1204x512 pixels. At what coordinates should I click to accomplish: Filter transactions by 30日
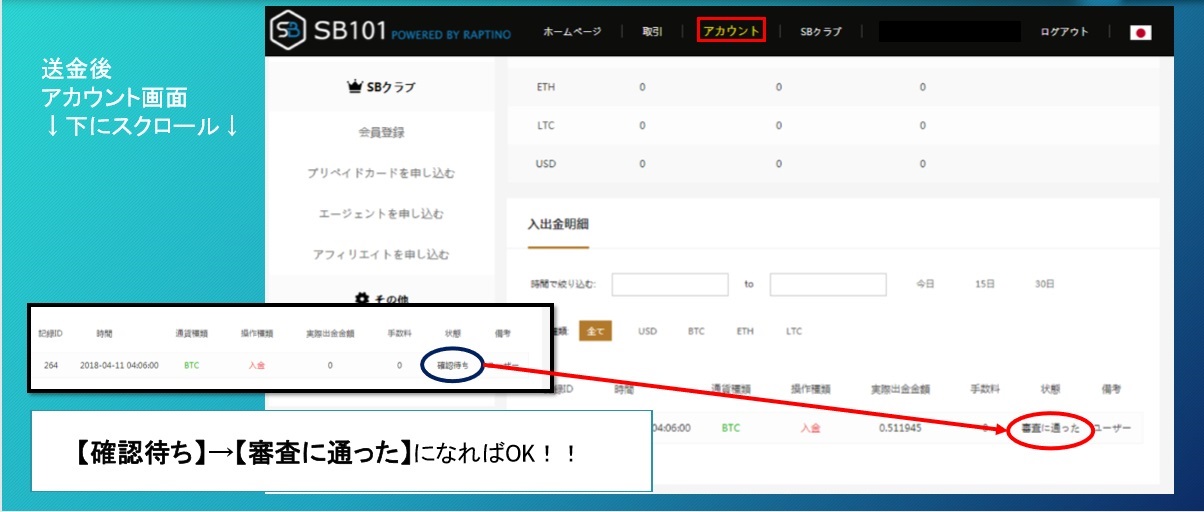[1044, 284]
